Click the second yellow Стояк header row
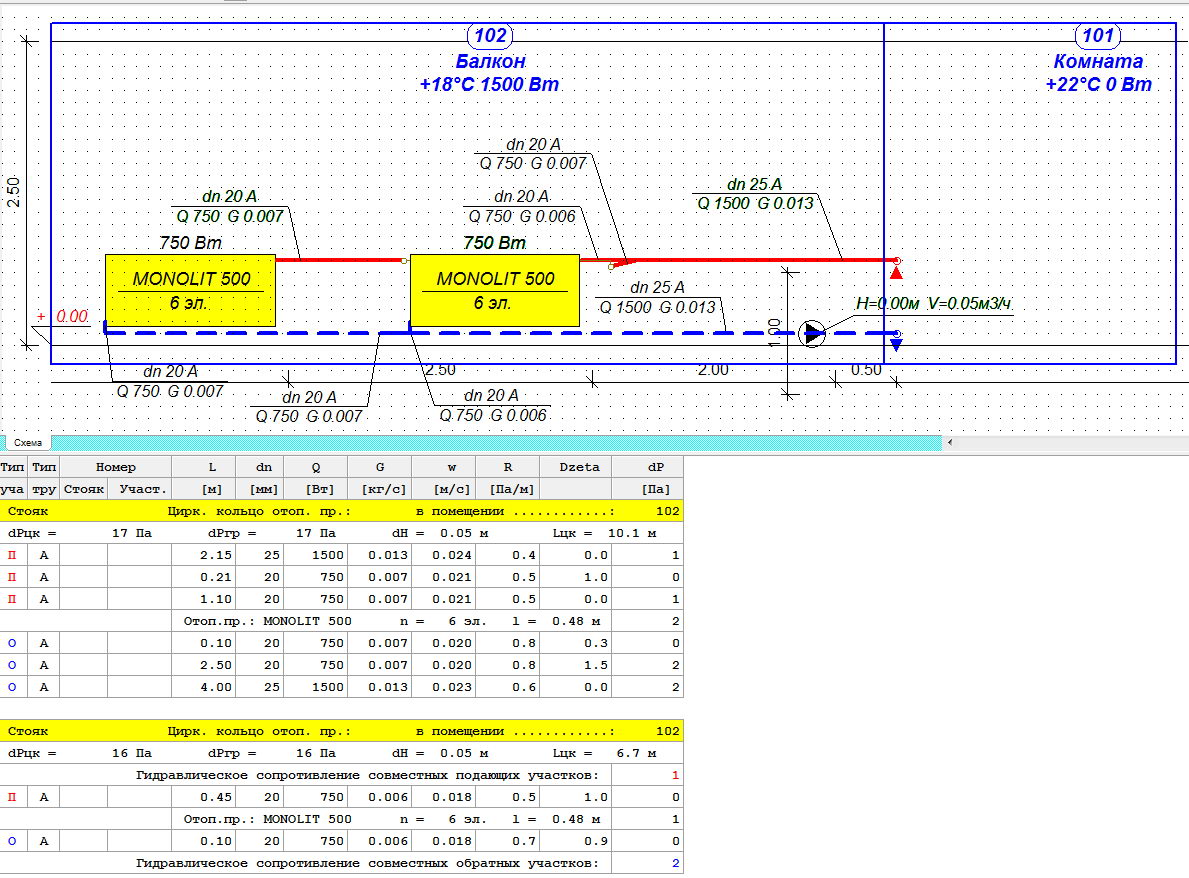 [341, 731]
